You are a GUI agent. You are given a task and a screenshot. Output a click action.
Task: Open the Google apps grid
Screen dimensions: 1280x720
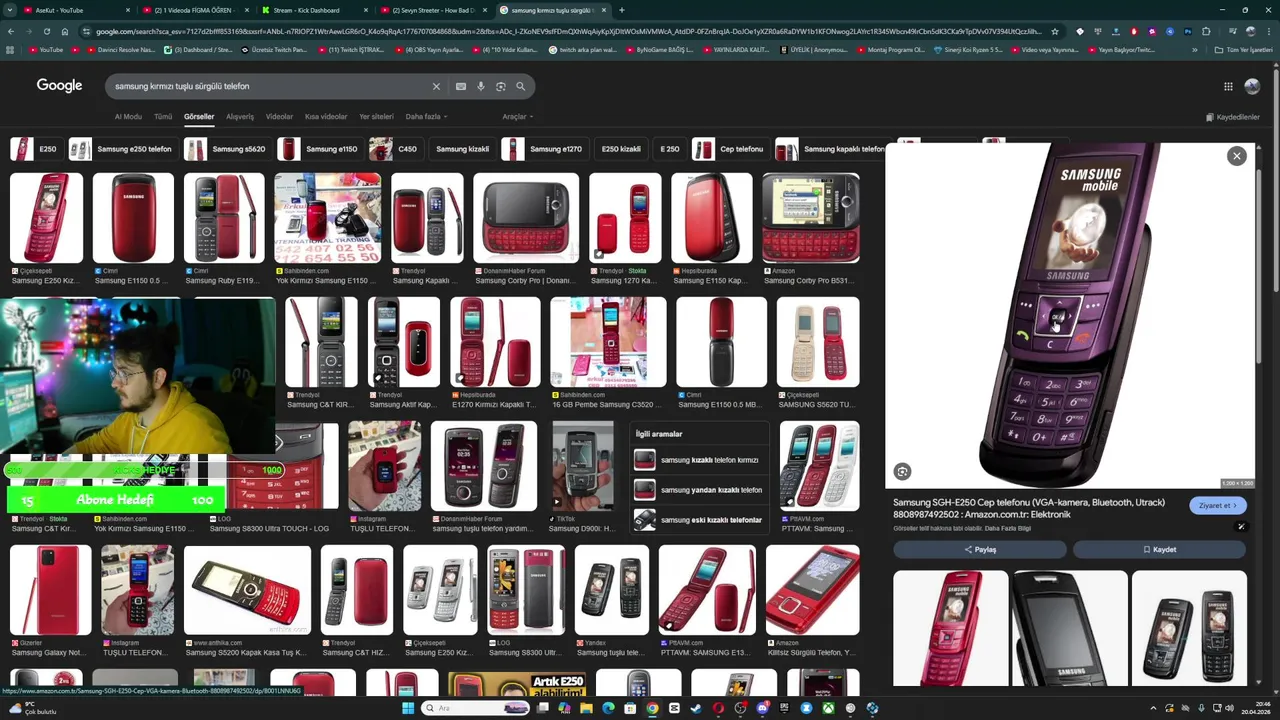1228,86
